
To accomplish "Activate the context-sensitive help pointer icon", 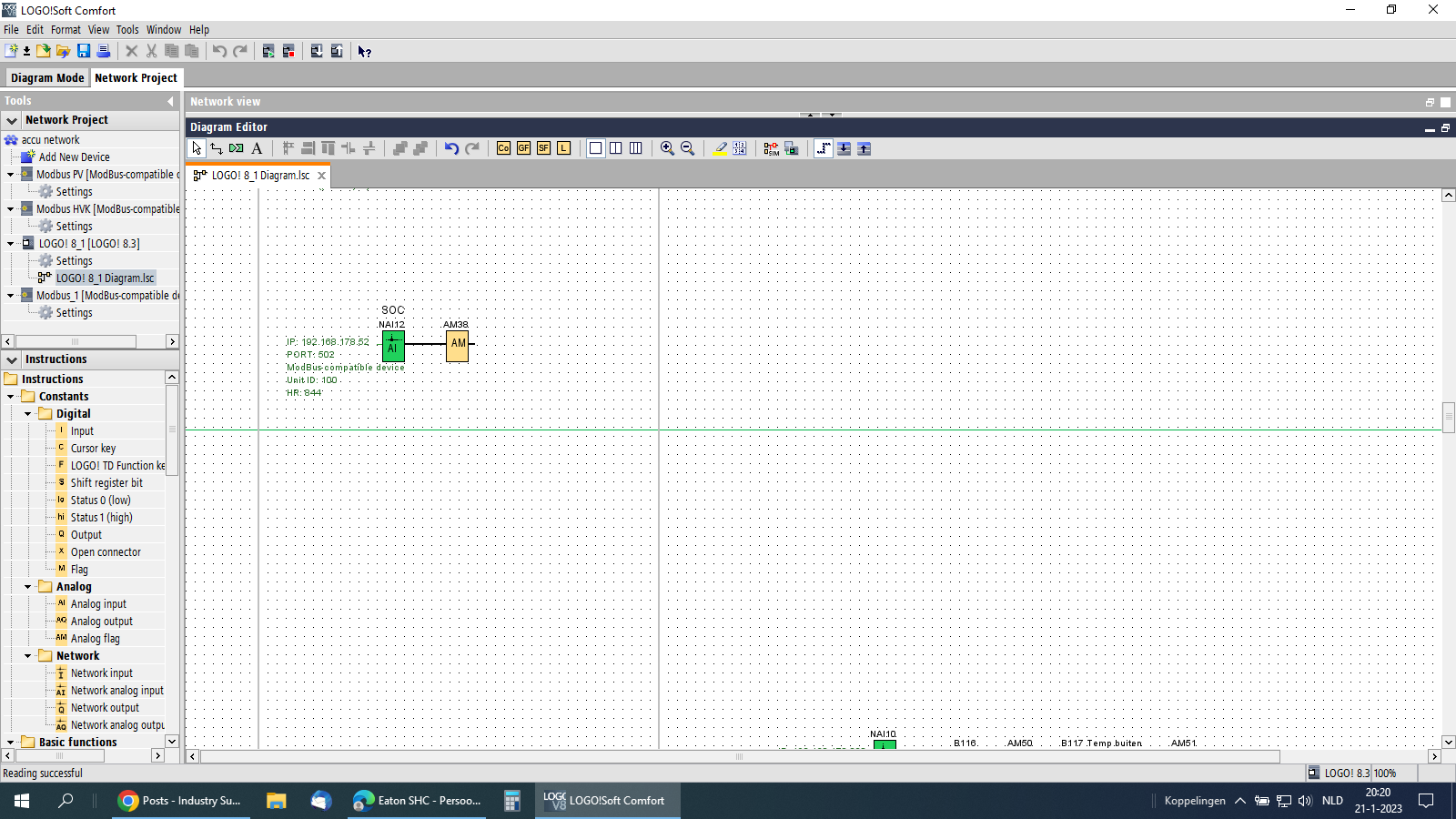I will (365, 51).
